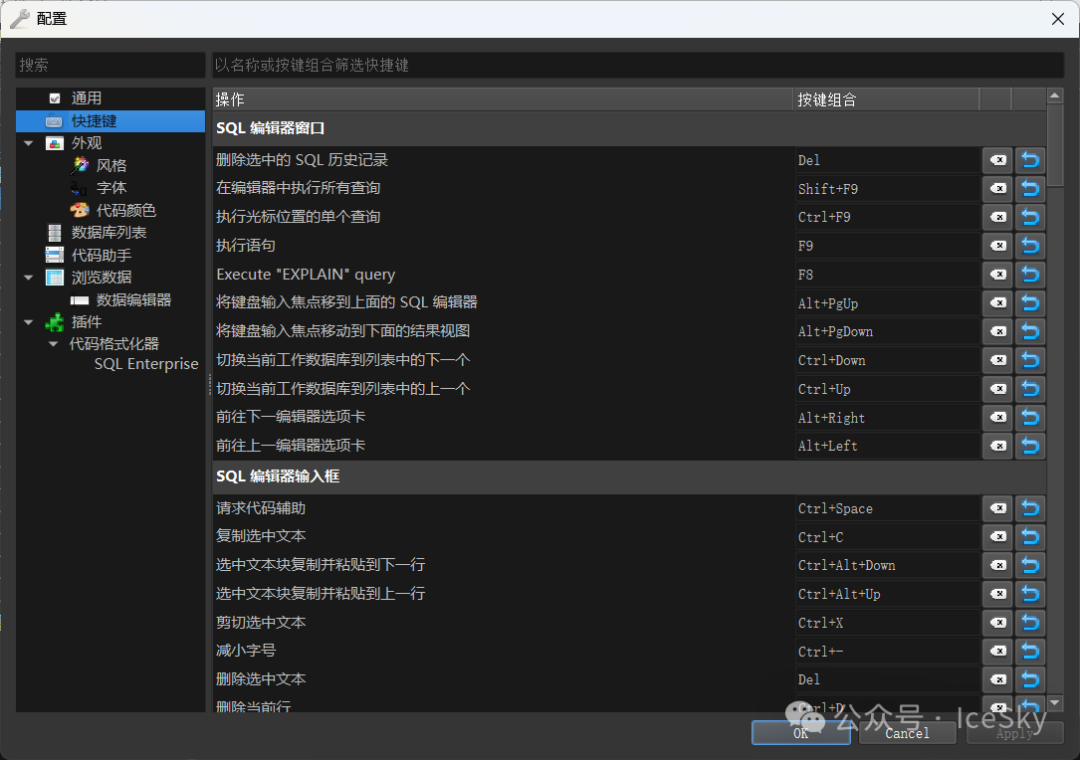Viewport: 1080px width, 760px height.
Task: Clear the Alt+PgUp shortcut binding
Action: [997, 303]
